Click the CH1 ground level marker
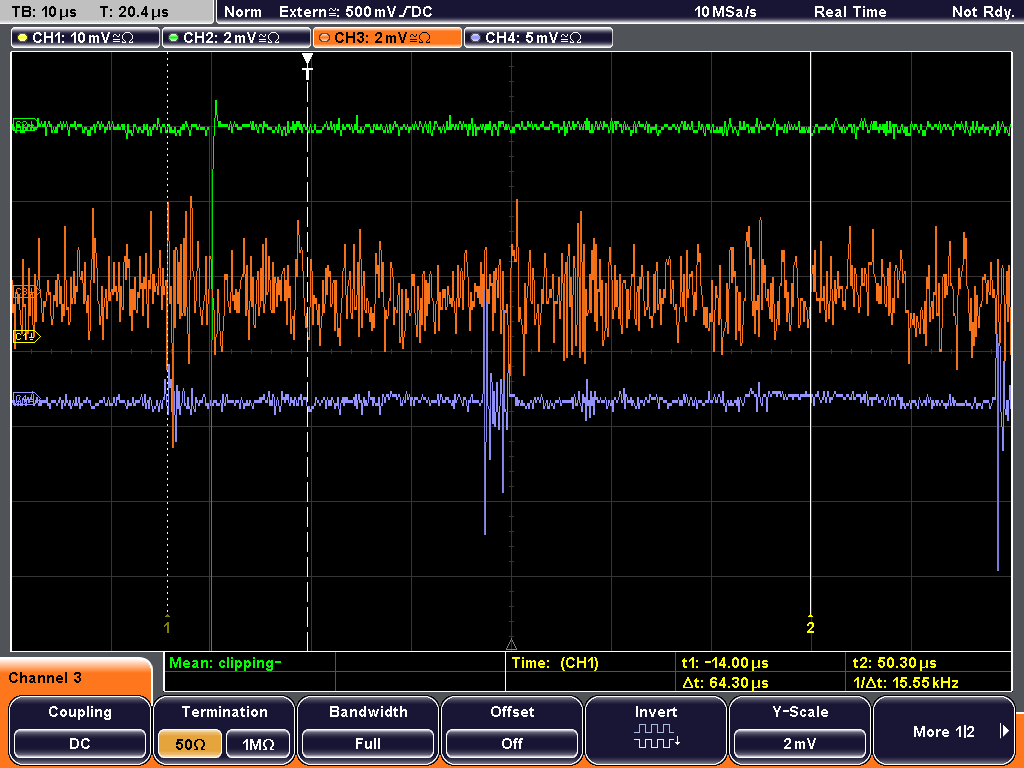This screenshot has width=1024, height=768. click(x=27, y=336)
